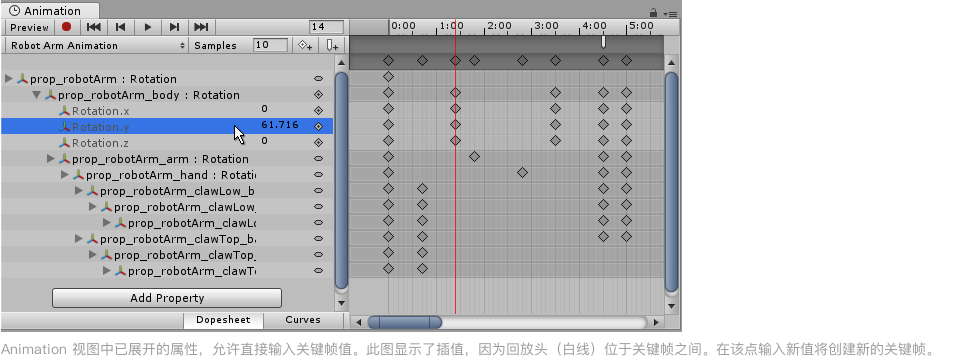Jump to next keyframe
The width and height of the screenshot is (965, 361).
[174, 27]
